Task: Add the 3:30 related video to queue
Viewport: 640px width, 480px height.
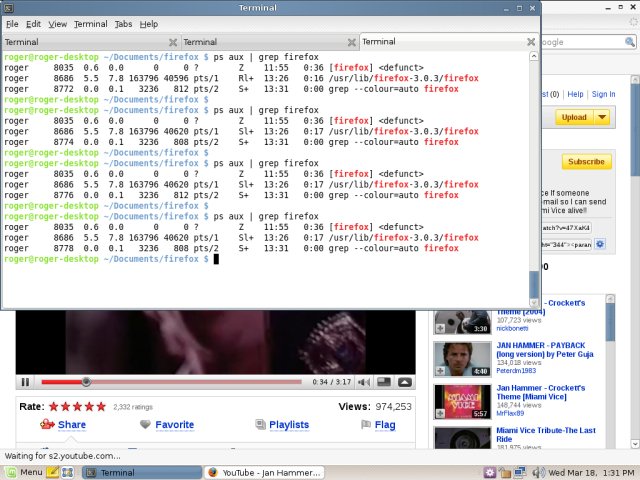Action: [440, 328]
